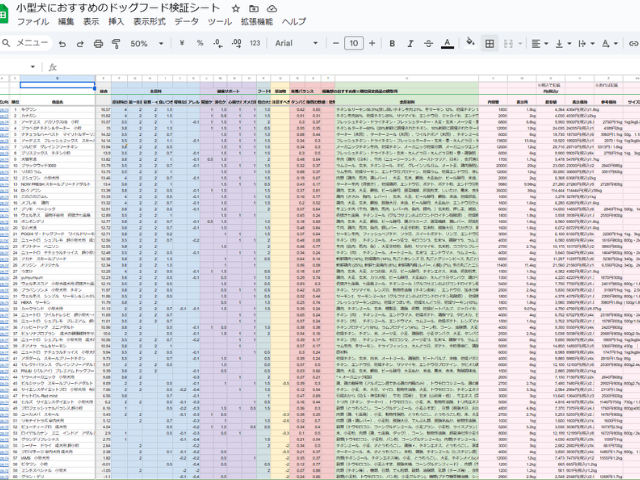The width and height of the screenshot is (640, 480).
Task: Select the rank number 45 cell
Action: [x=15, y=383]
